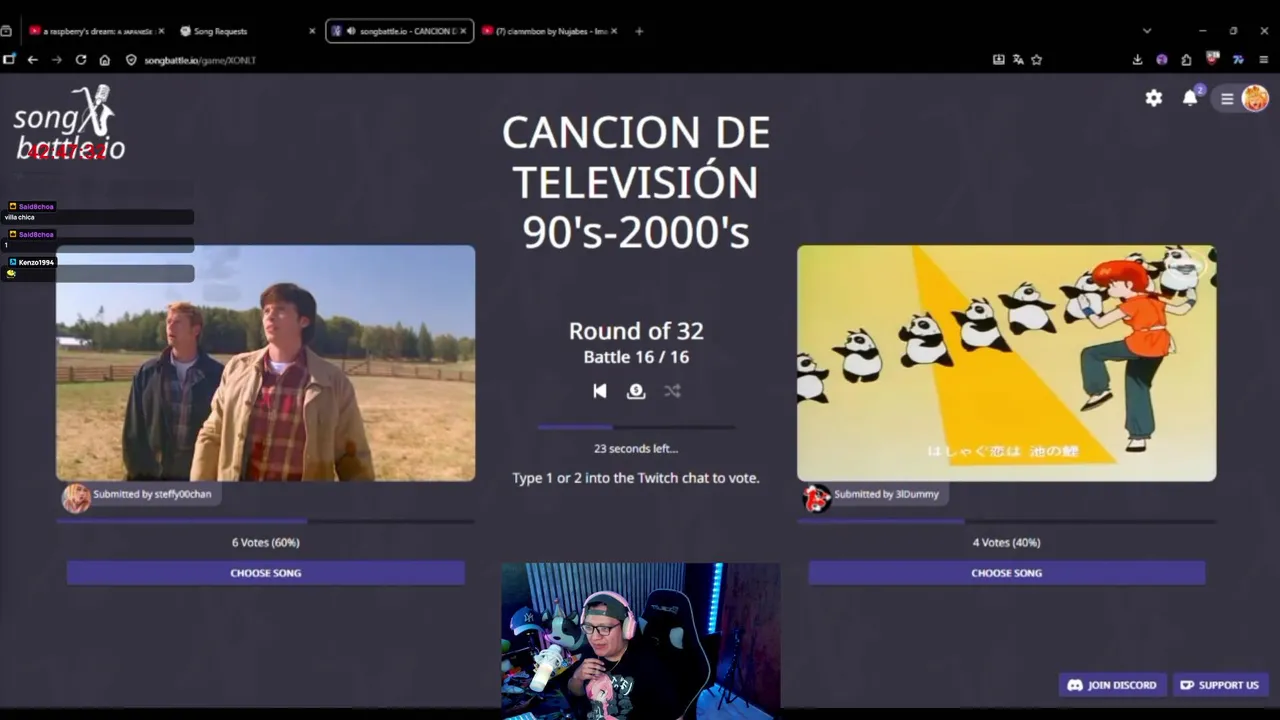The height and width of the screenshot is (720, 1280).
Task: Click the songbattle.io logo
Action: 69,123
